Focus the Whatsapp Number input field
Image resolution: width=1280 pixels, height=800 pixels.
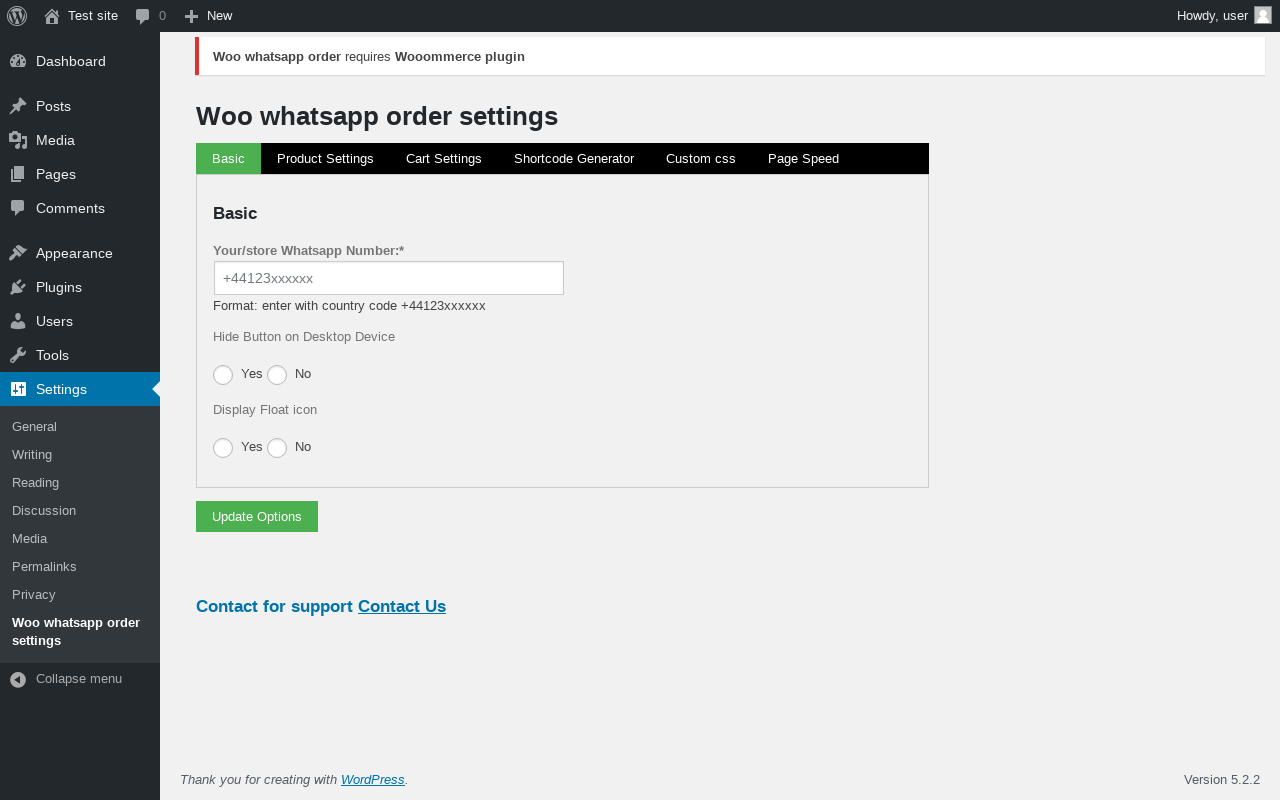tap(389, 278)
